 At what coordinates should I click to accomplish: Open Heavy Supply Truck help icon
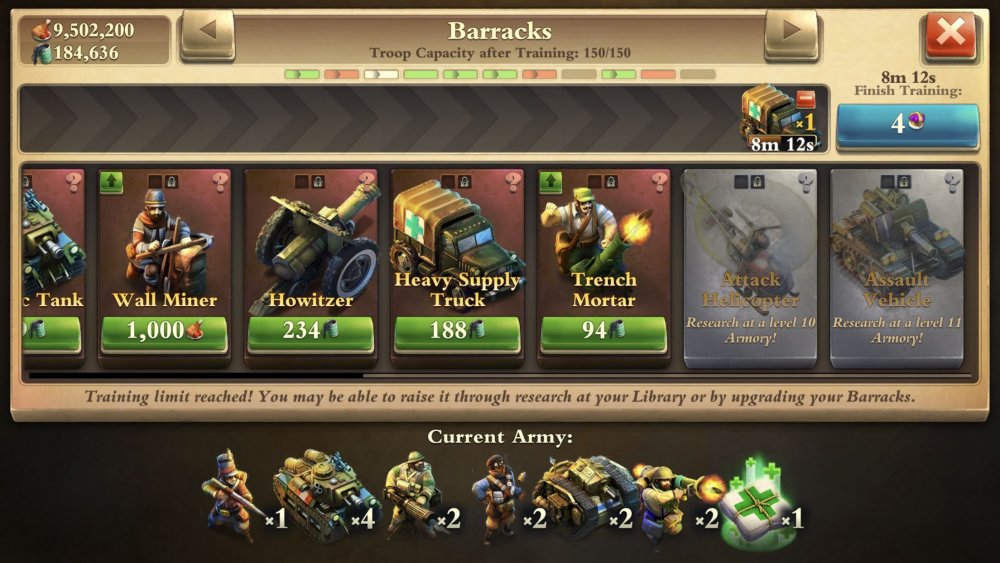513,182
